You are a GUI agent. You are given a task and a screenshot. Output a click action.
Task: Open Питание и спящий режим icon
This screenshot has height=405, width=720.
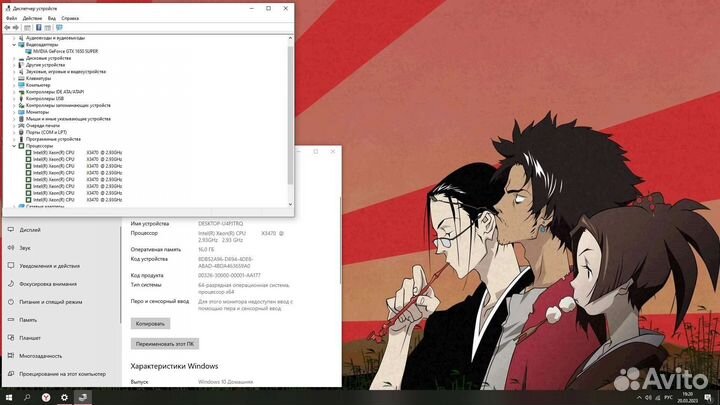tap(11, 302)
